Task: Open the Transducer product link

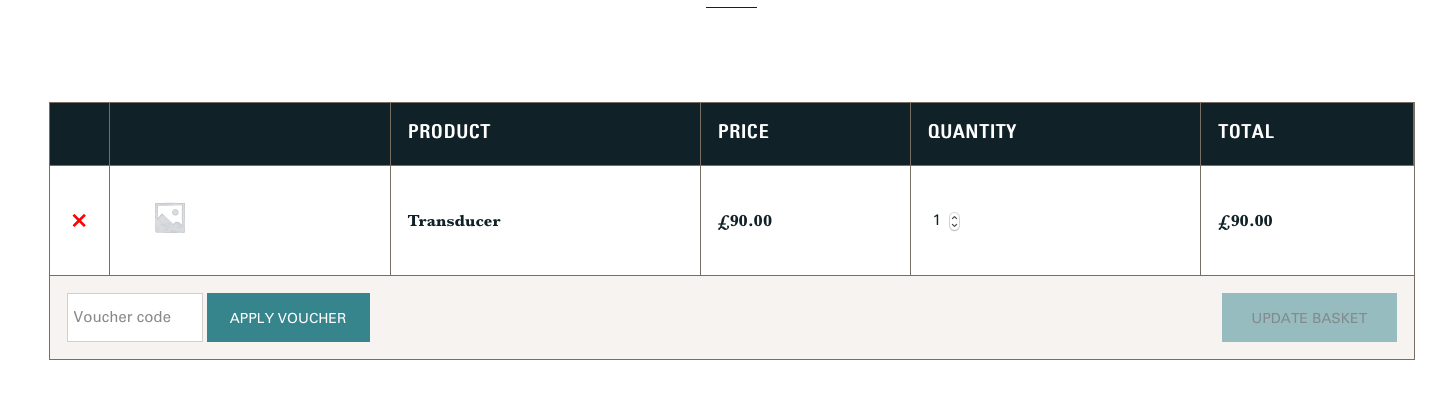Action: coord(454,221)
